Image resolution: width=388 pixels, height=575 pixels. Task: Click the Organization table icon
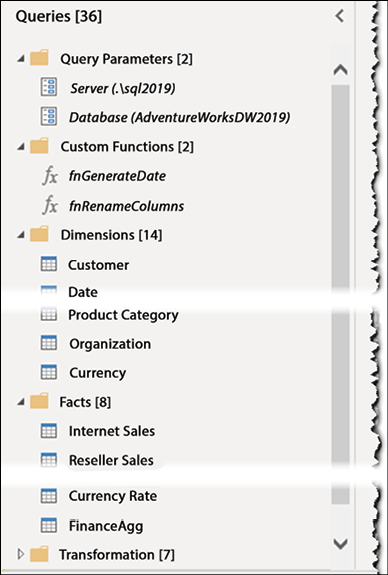49,343
